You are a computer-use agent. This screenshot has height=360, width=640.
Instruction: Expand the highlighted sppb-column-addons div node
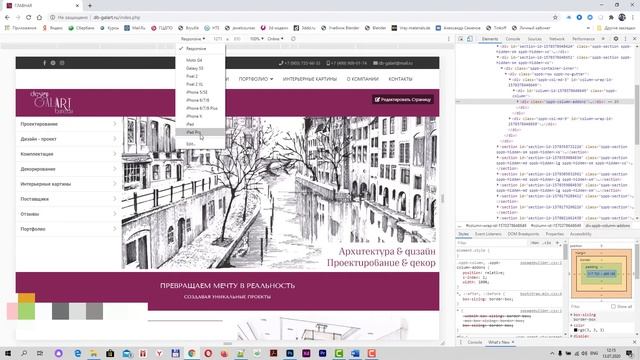click(x=518, y=102)
